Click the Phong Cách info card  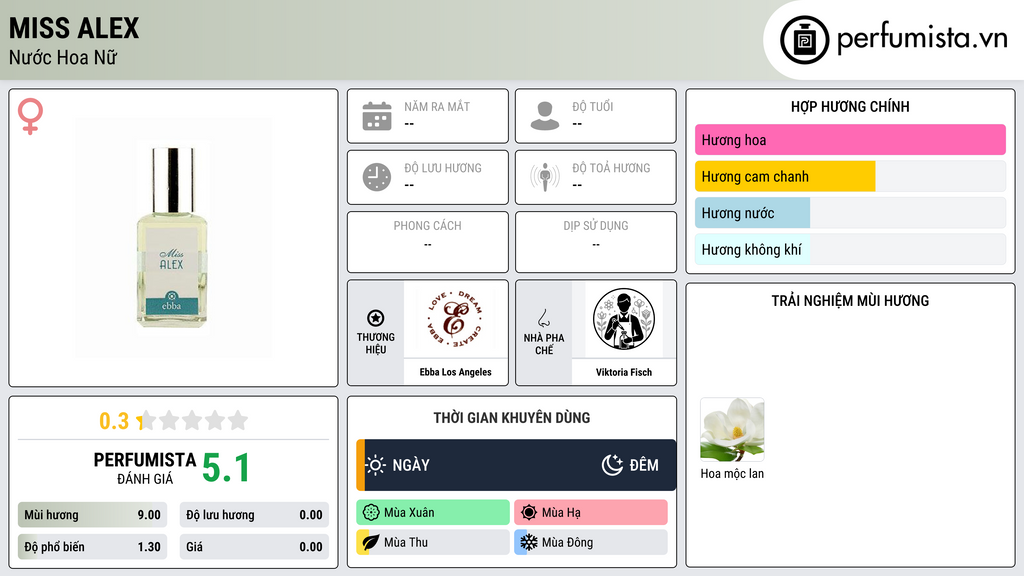[428, 242]
